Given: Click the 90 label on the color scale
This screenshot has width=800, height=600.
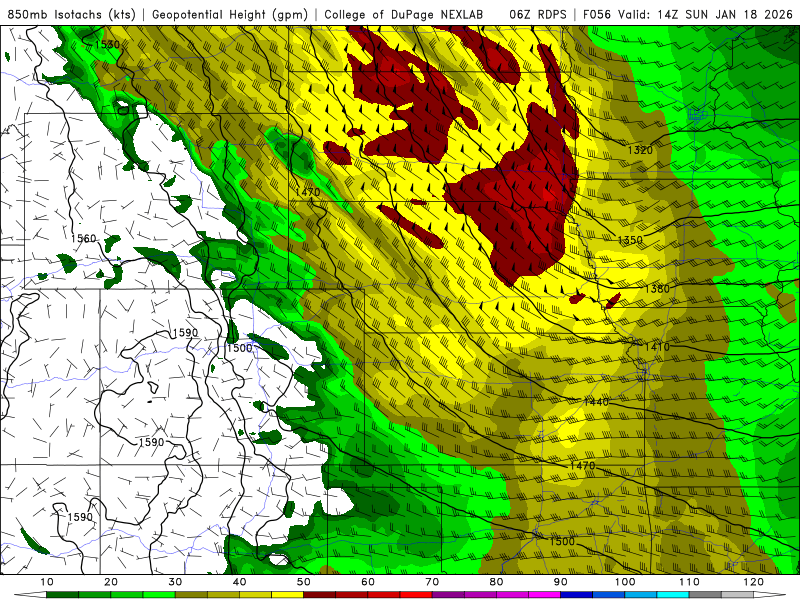Looking at the screenshot, I should tap(561, 582).
